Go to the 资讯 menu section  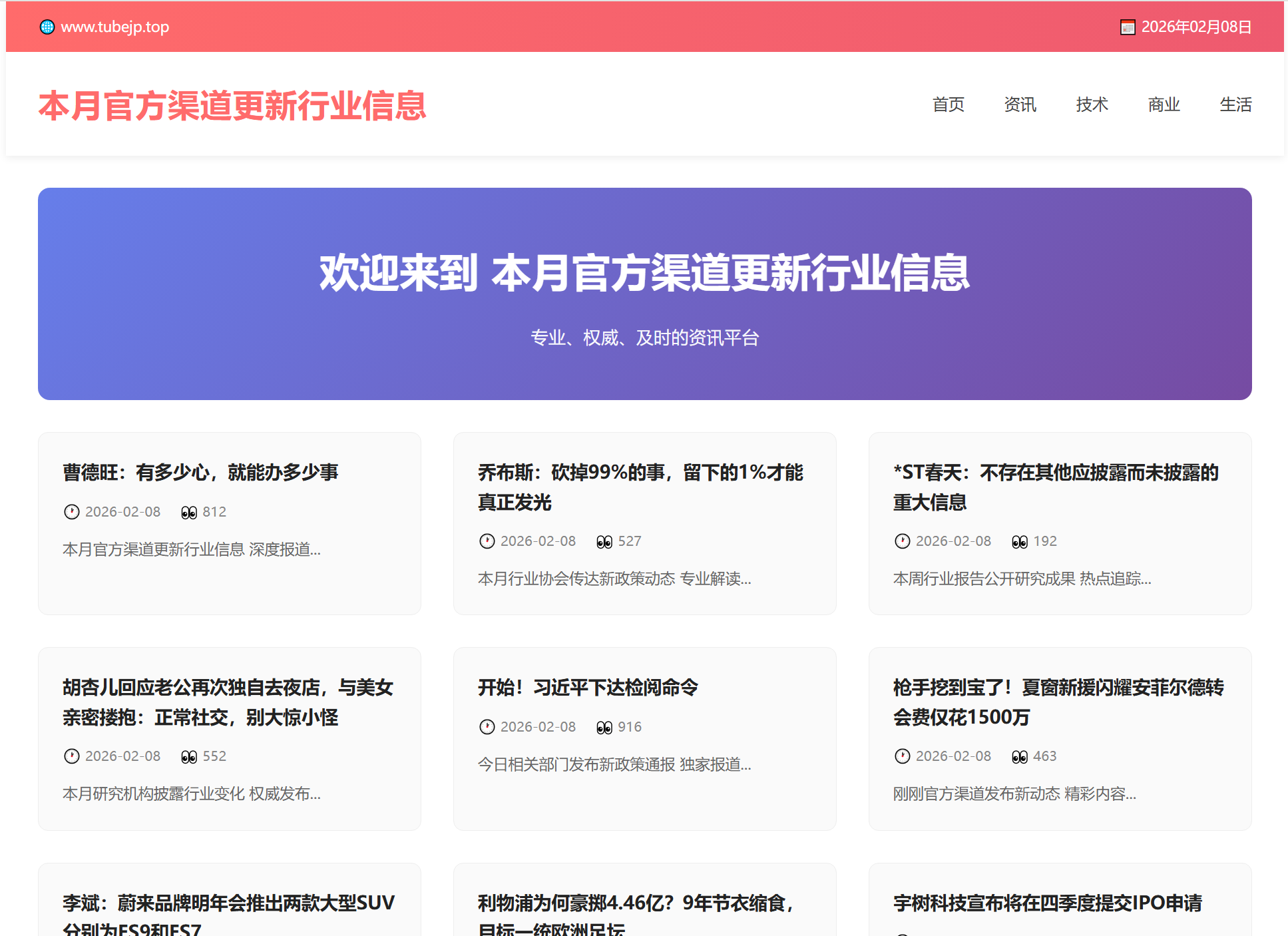point(1020,105)
